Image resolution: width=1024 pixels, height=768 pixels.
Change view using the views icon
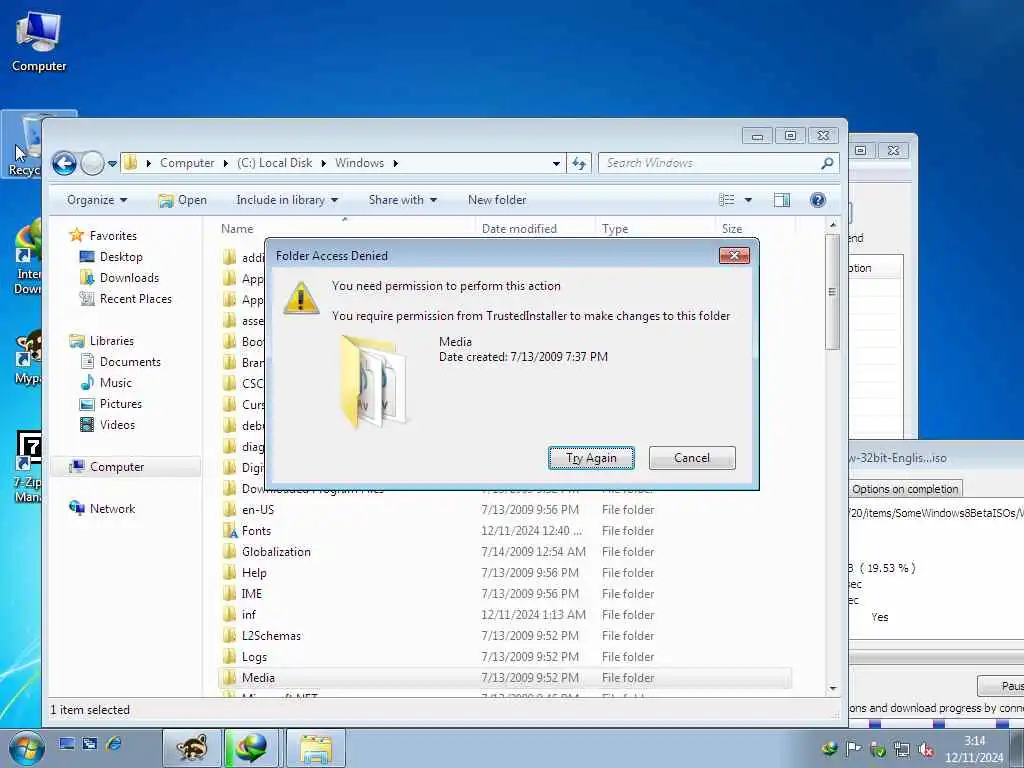tap(726, 200)
